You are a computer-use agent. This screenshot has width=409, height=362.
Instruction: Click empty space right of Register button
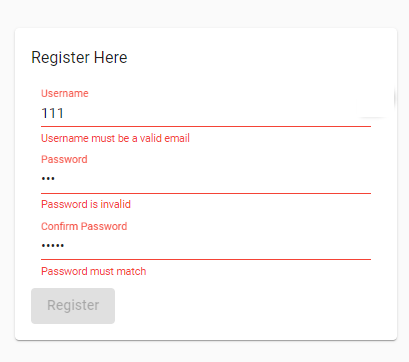pyautogui.click(x=253, y=306)
